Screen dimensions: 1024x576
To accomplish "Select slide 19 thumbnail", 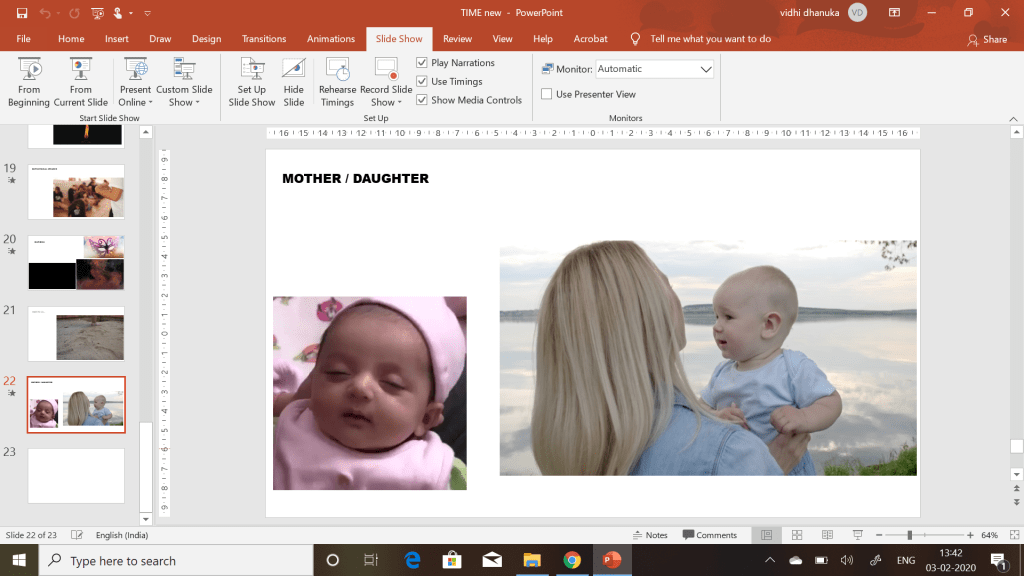I will click(x=76, y=191).
